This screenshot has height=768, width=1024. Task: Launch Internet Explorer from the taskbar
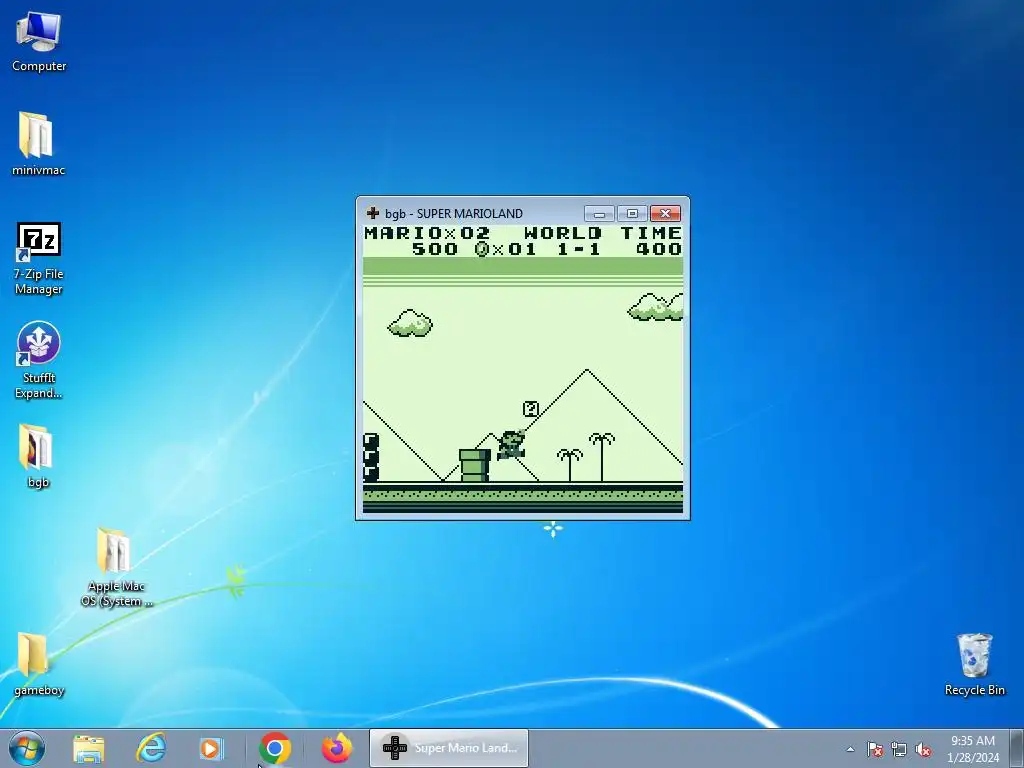150,748
